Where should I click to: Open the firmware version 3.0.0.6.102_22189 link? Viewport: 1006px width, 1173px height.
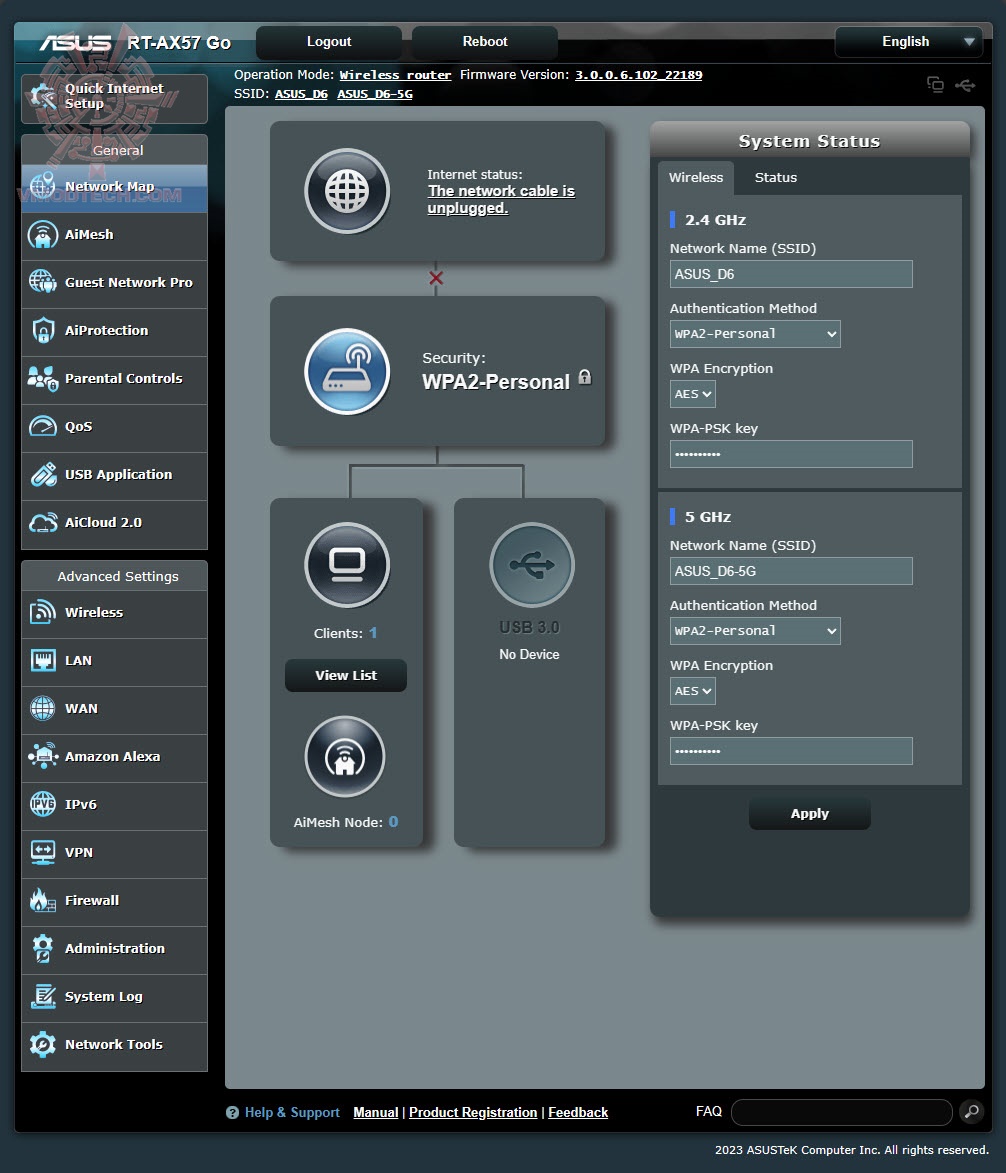coord(638,75)
